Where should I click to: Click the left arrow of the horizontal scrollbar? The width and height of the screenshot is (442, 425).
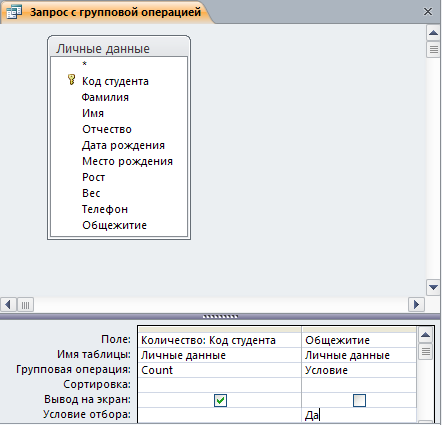tap(8, 305)
